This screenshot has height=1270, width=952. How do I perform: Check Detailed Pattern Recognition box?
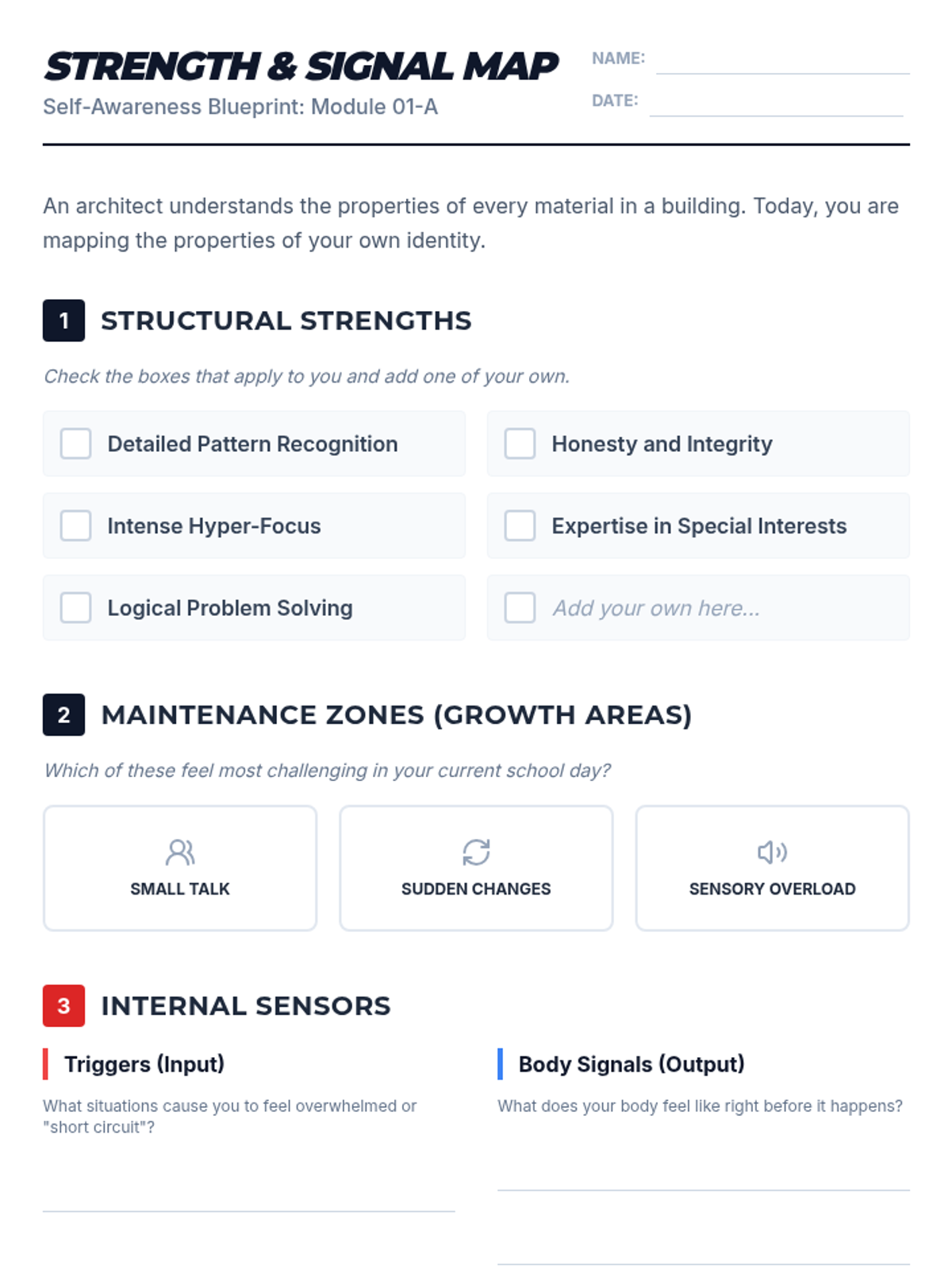point(76,444)
